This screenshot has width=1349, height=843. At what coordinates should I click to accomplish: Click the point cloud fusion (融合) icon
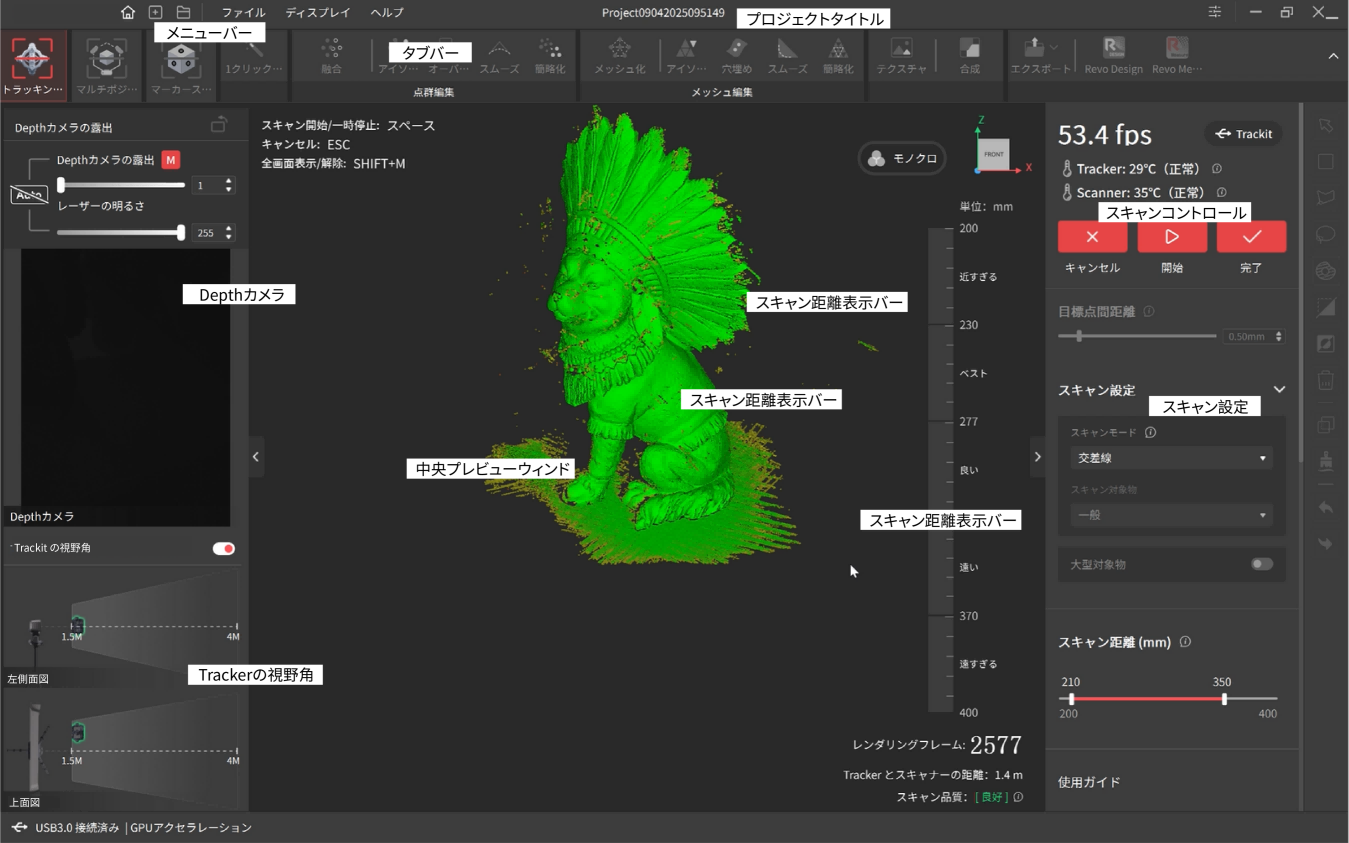(x=332, y=55)
